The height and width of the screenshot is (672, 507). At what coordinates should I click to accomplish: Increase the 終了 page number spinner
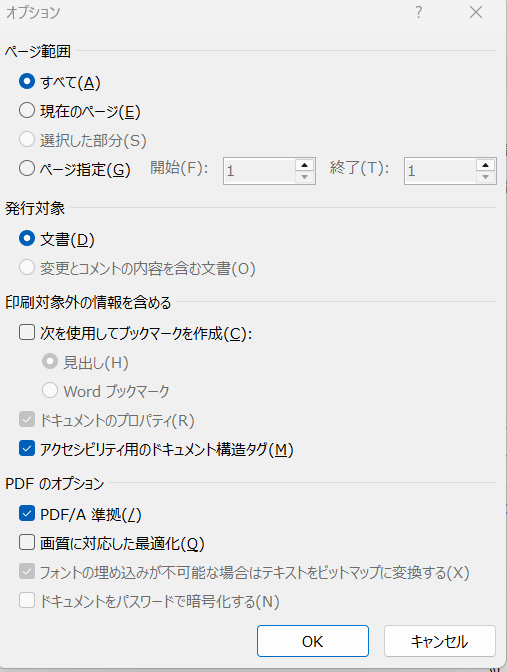tap(486, 165)
